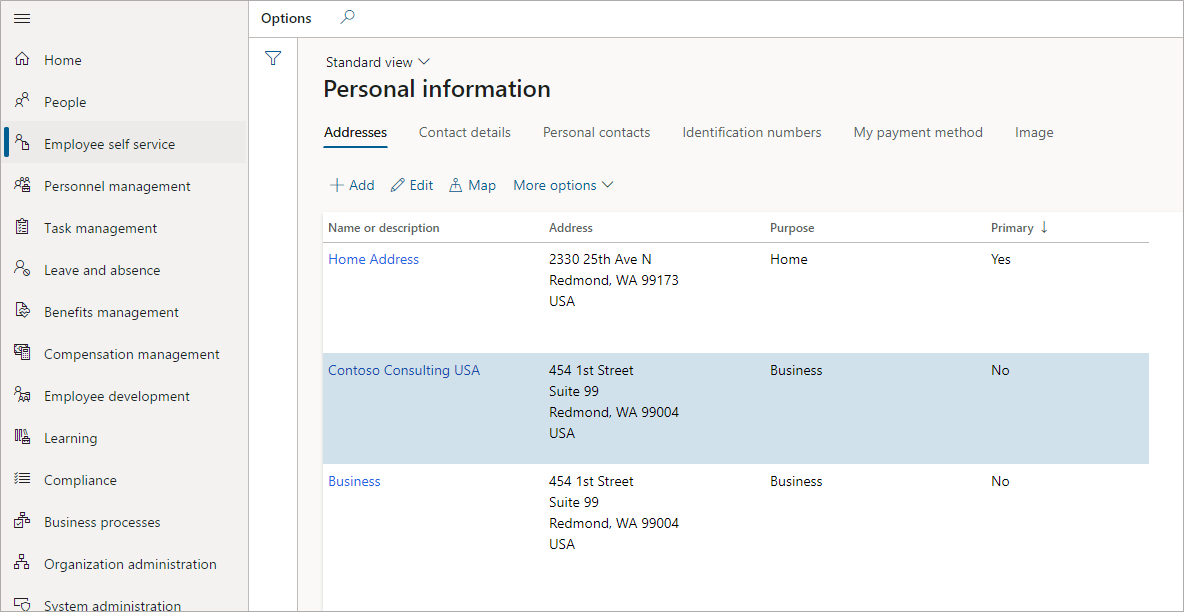Click the Map pin icon

(455, 185)
